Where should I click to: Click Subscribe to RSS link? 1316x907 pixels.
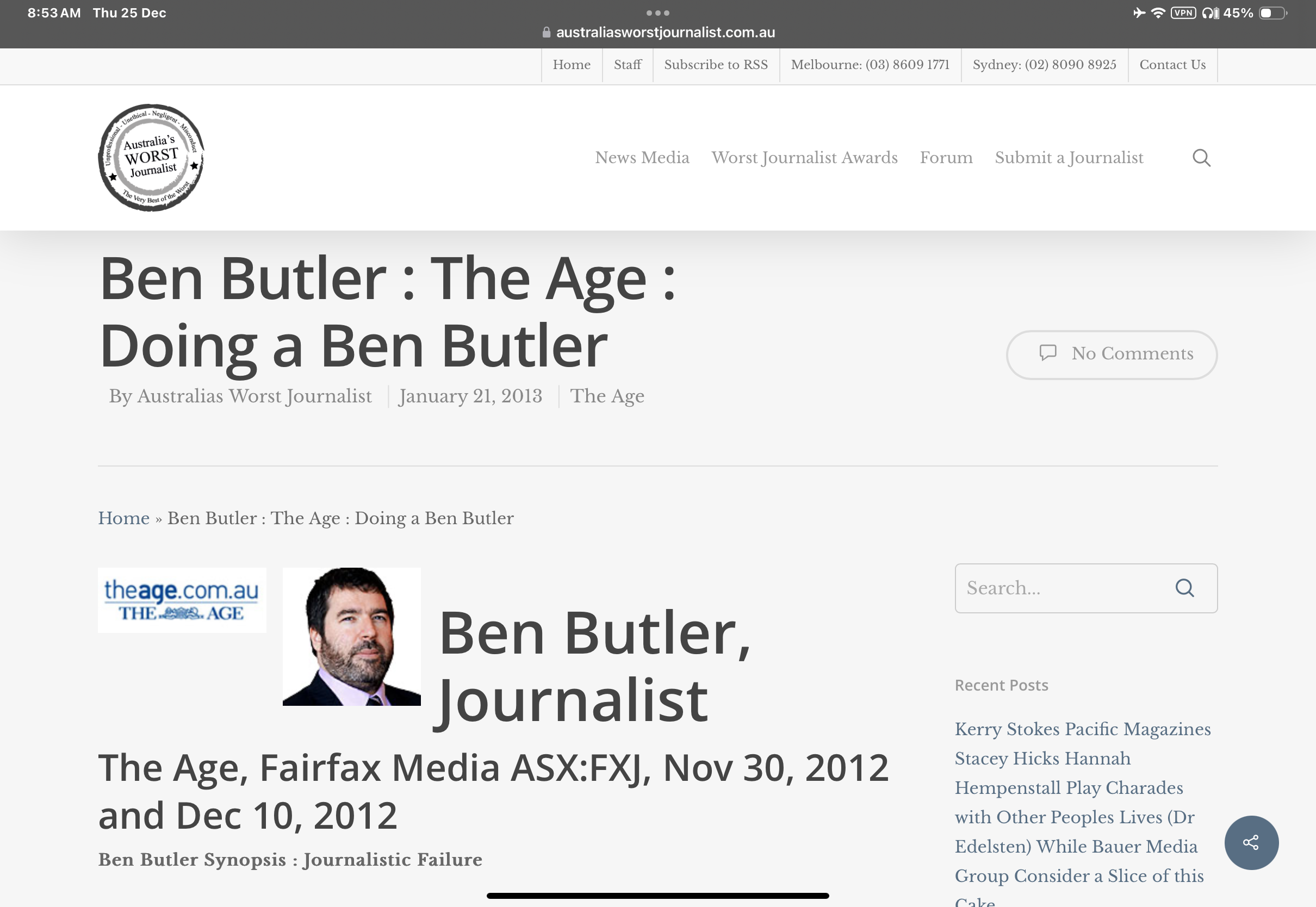(x=716, y=65)
